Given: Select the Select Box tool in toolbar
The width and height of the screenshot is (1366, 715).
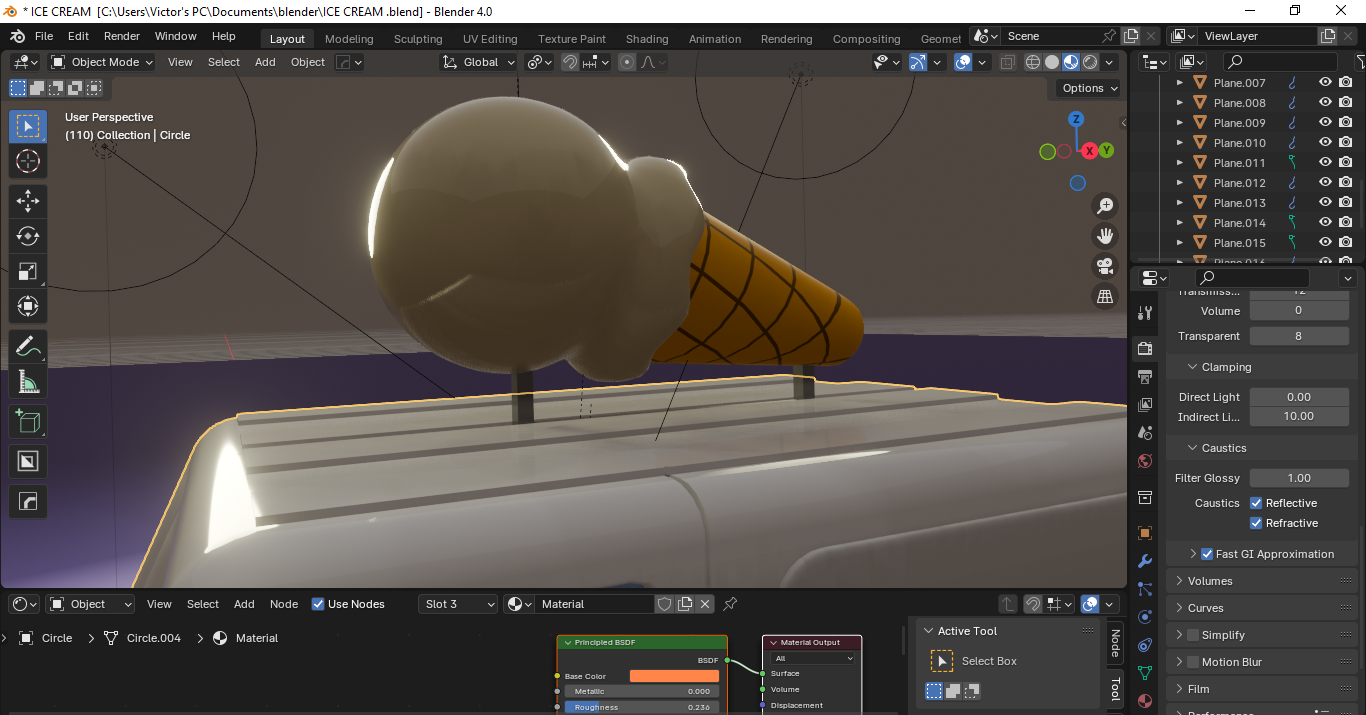Looking at the screenshot, I should [x=28, y=126].
